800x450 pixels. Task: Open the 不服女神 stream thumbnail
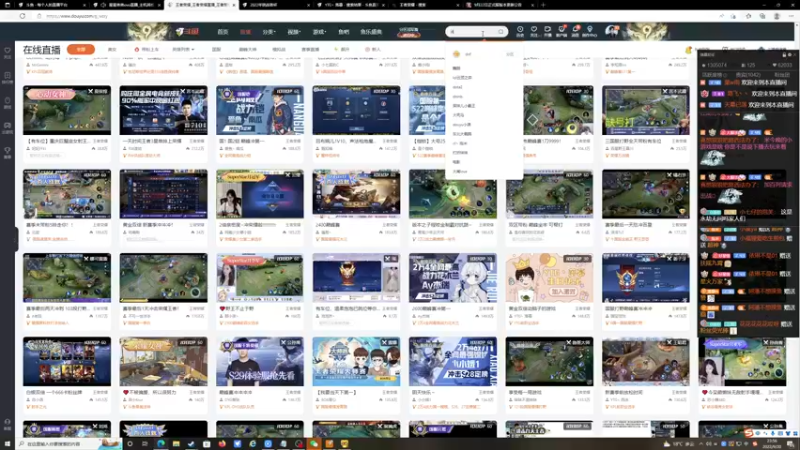tap(163, 361)
